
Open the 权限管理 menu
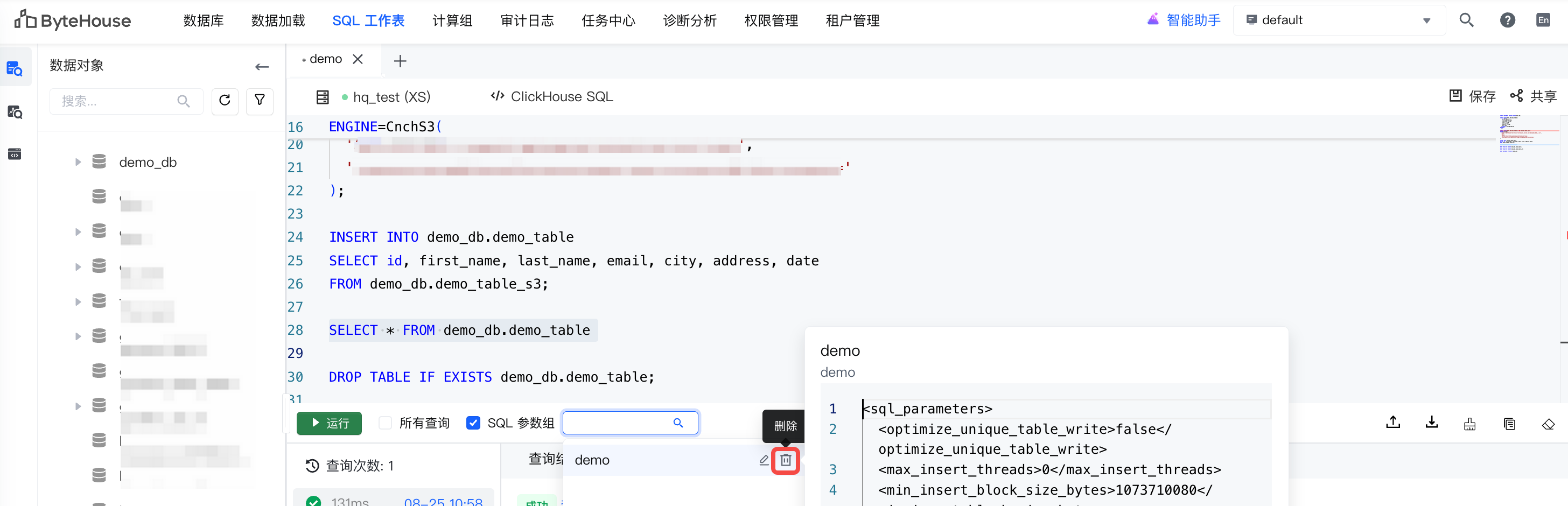click(771, 20)
